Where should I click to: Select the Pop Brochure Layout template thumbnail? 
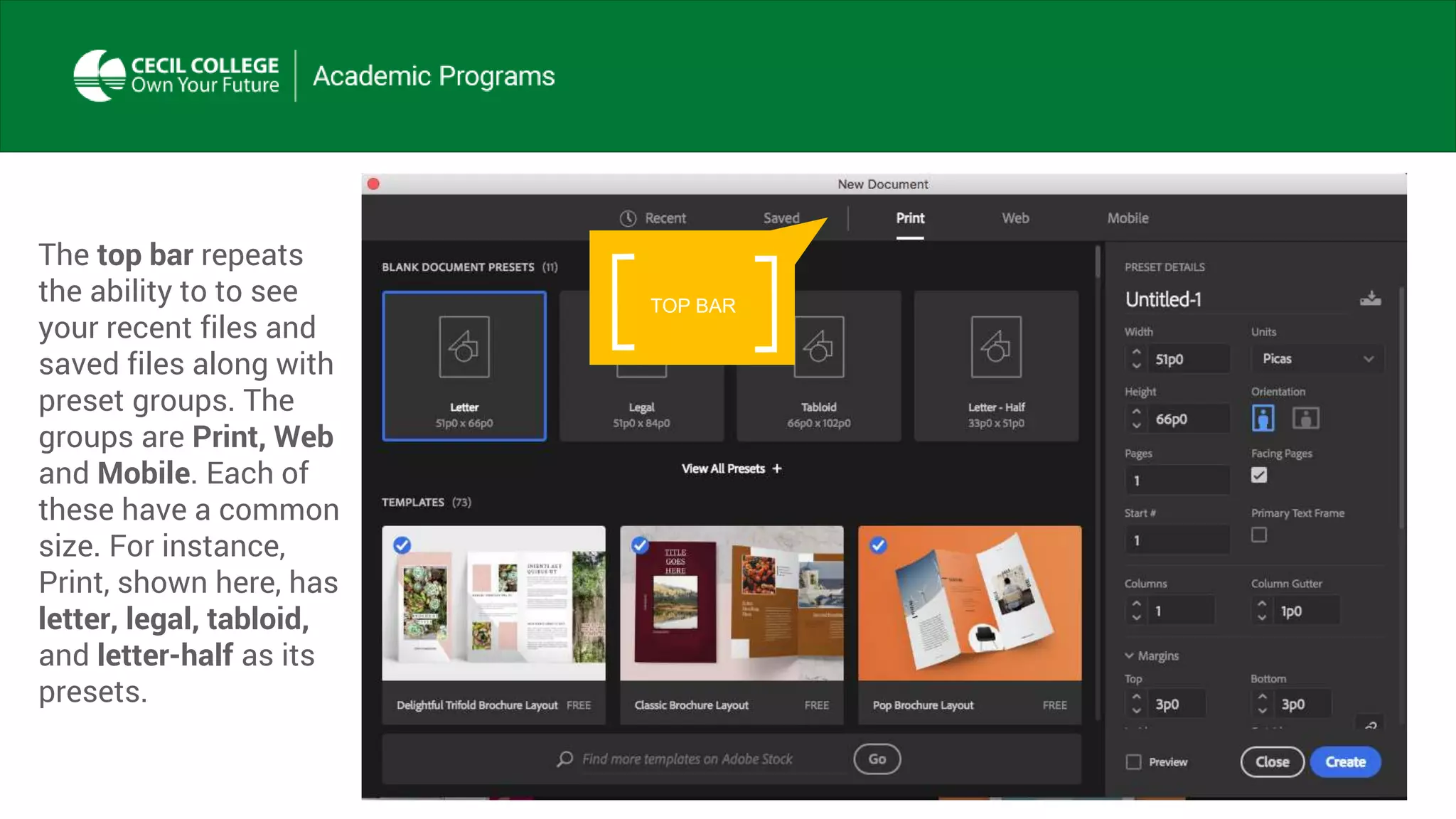coord(970,603)
